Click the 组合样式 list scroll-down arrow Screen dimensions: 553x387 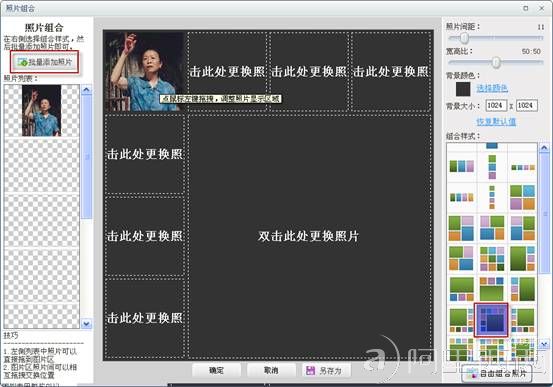pos(544,343)
